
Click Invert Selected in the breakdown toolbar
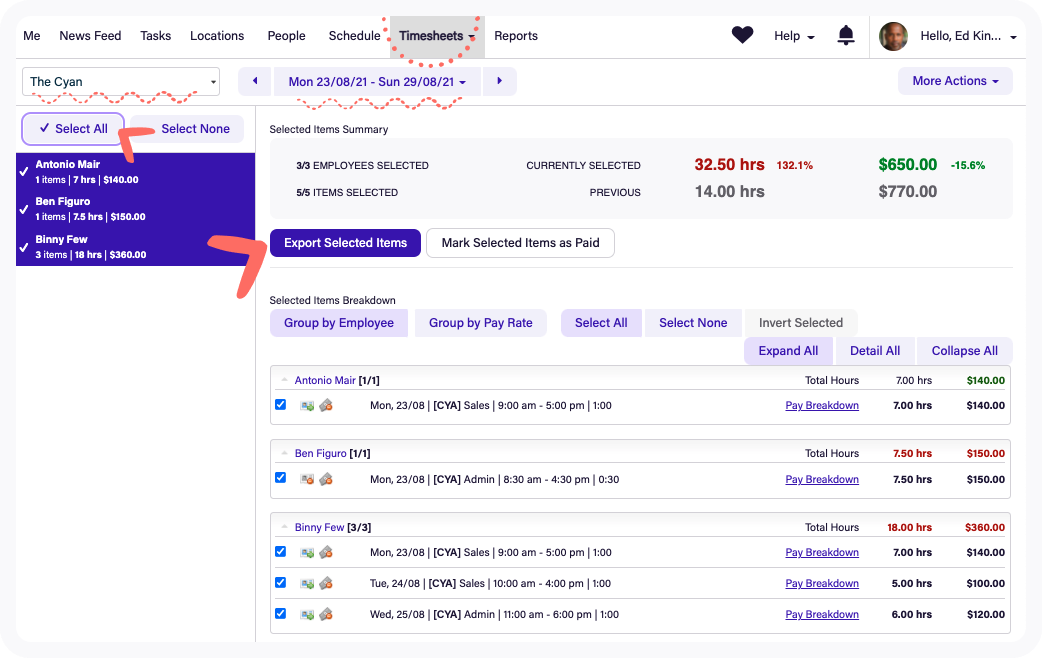tap(800, 322)
